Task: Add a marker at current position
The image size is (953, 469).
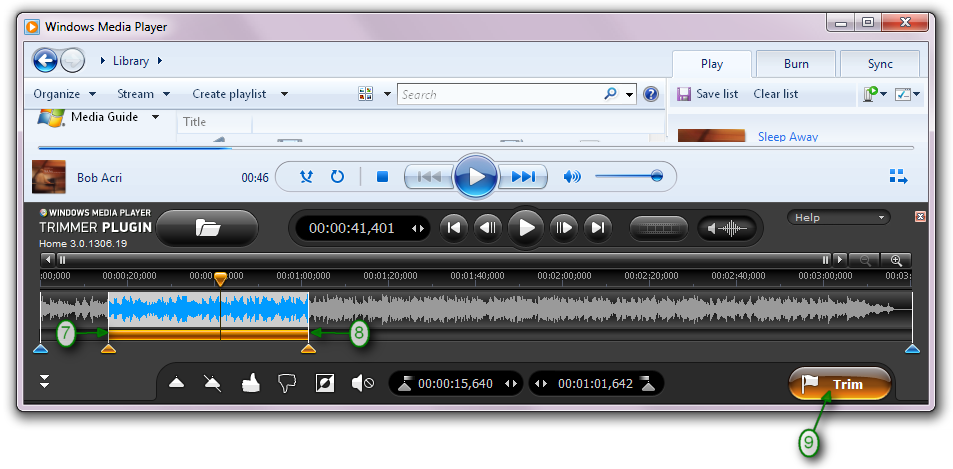Action: (176, 383)
